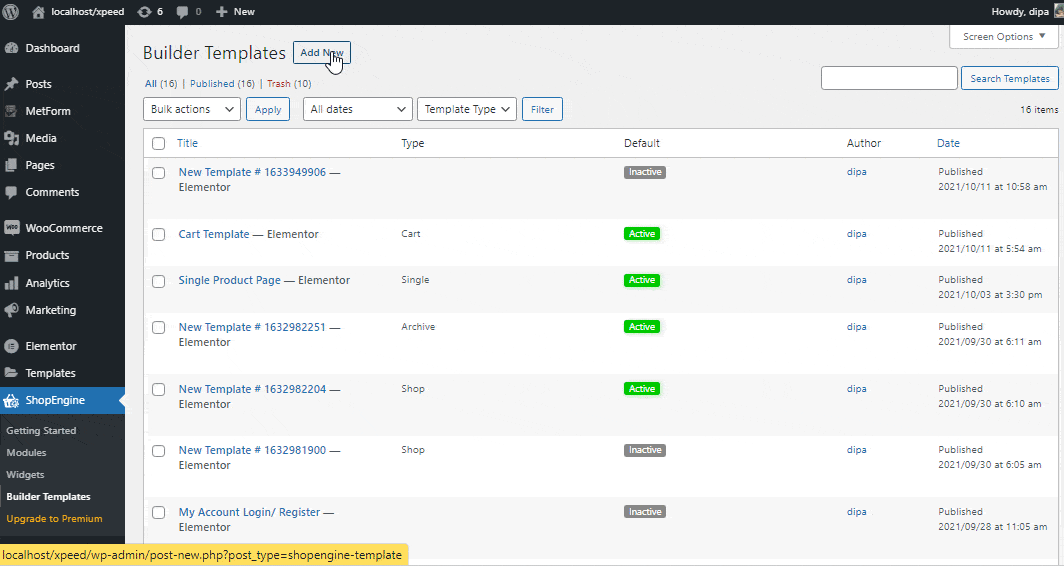Open the Builder Templates submenu item
This screenshot has height=570, width=1064.
coord(48,497)
